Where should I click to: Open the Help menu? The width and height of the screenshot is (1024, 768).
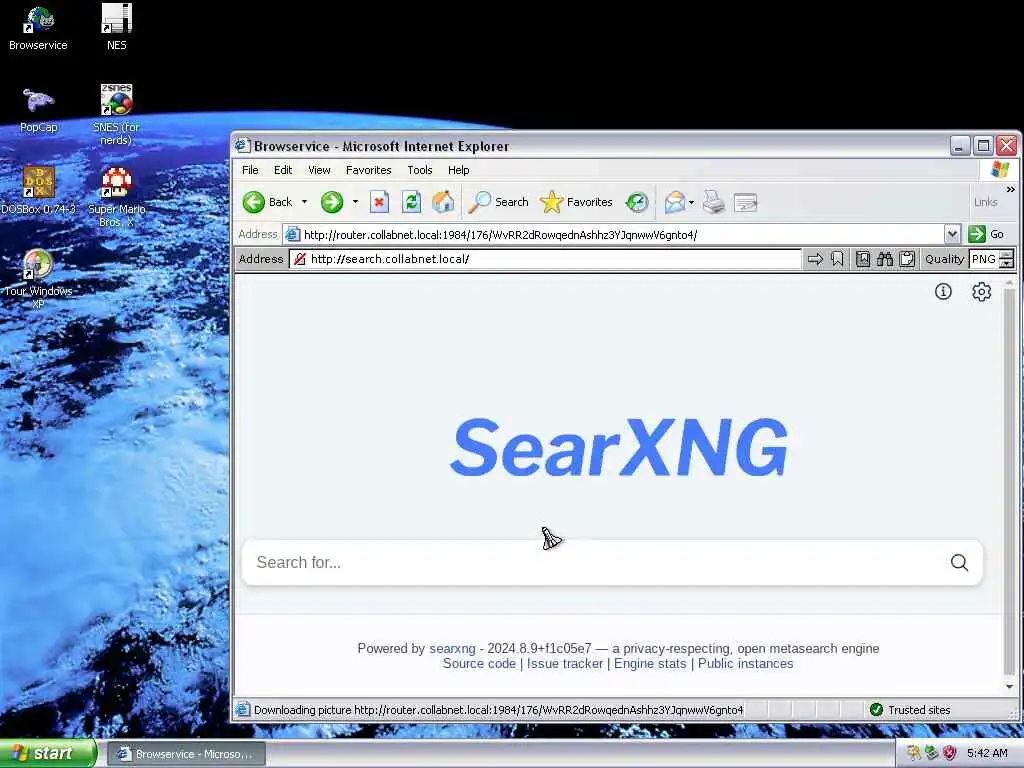pyautogui.click(x=458, y=170)
